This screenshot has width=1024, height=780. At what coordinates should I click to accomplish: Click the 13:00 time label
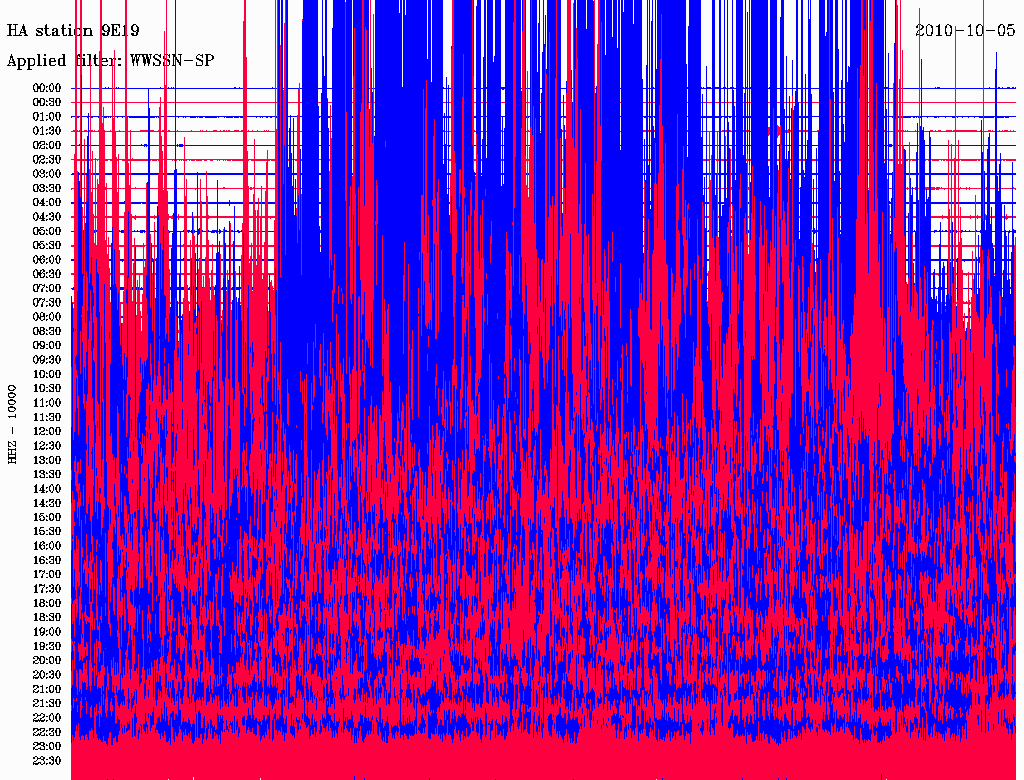pyautogui.click(x=47, y=461)
